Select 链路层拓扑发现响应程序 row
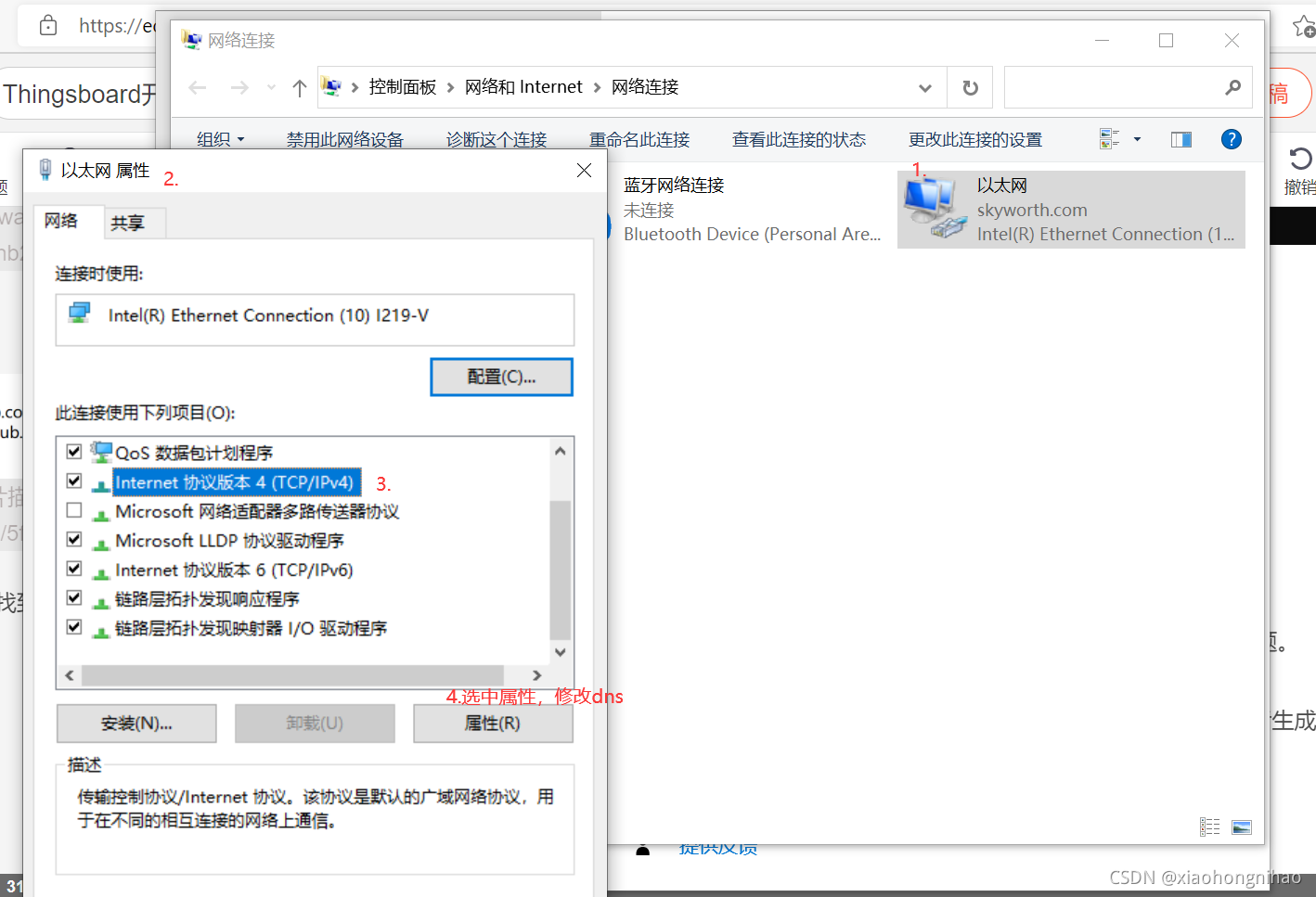This screenshot has height=897, width=1316. click(206, 599)
